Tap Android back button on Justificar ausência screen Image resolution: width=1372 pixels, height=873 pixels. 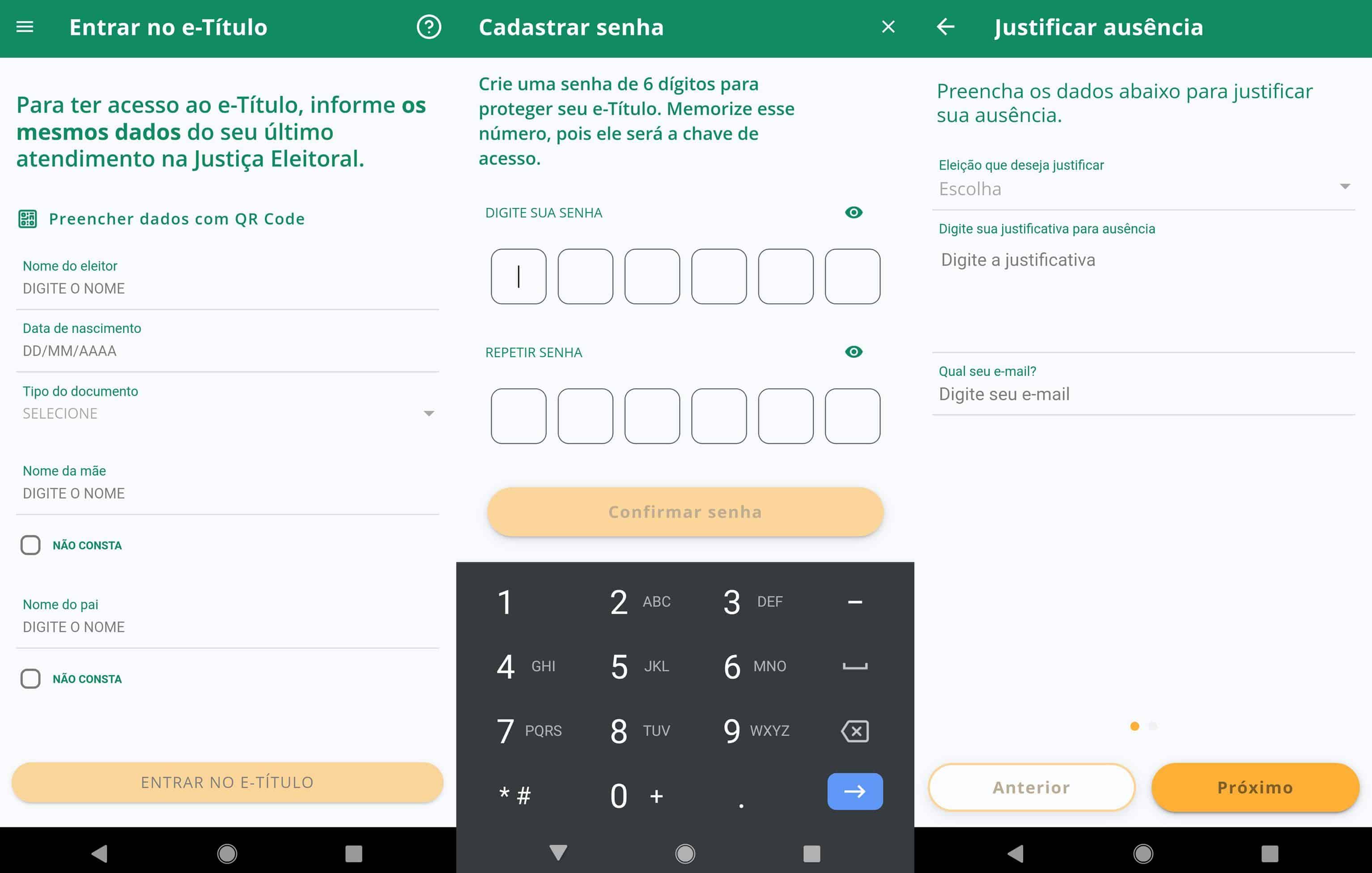(x=1015, y=853)
